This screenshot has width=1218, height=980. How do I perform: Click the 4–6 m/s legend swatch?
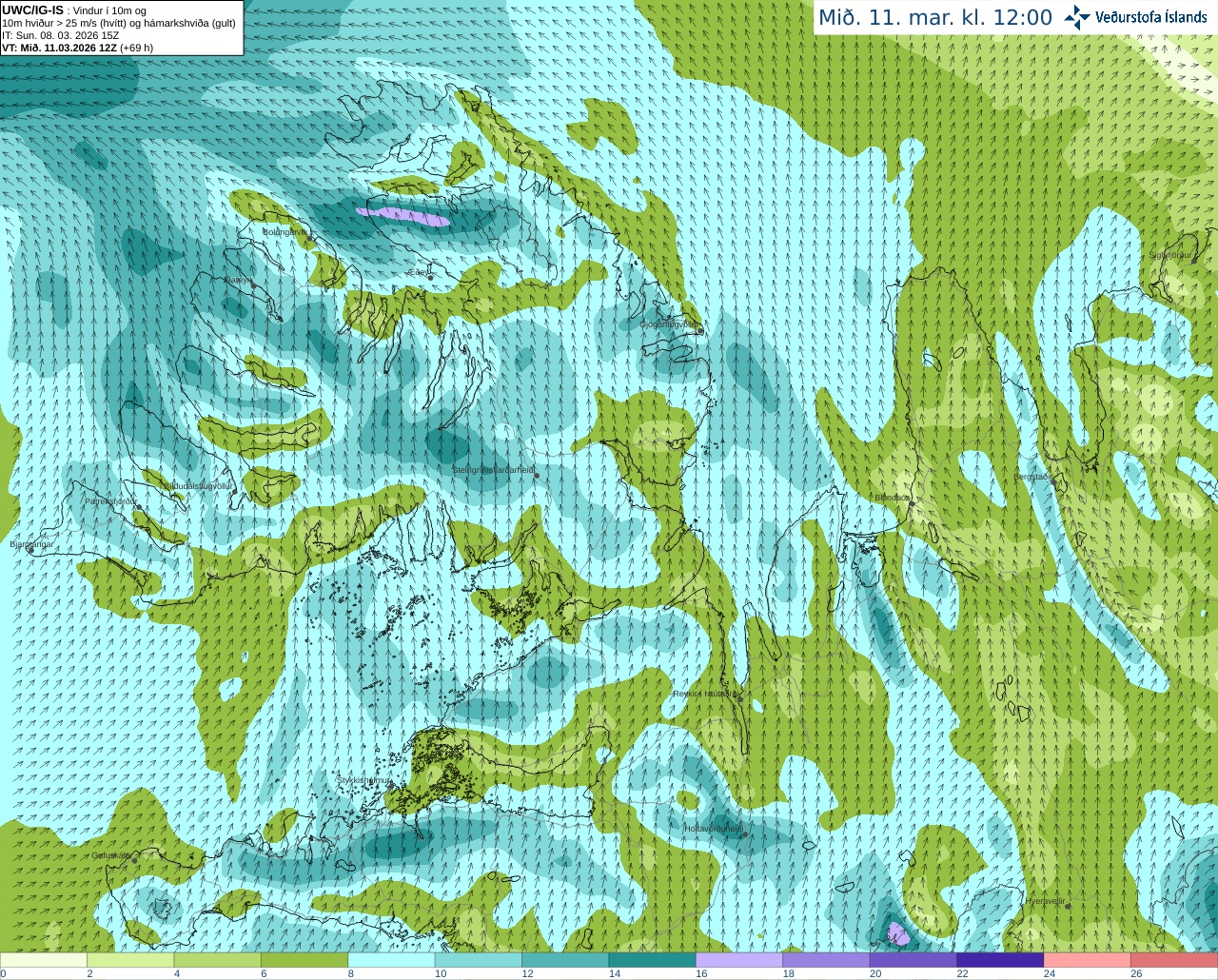pyautogui.click(x=217, y=960)
